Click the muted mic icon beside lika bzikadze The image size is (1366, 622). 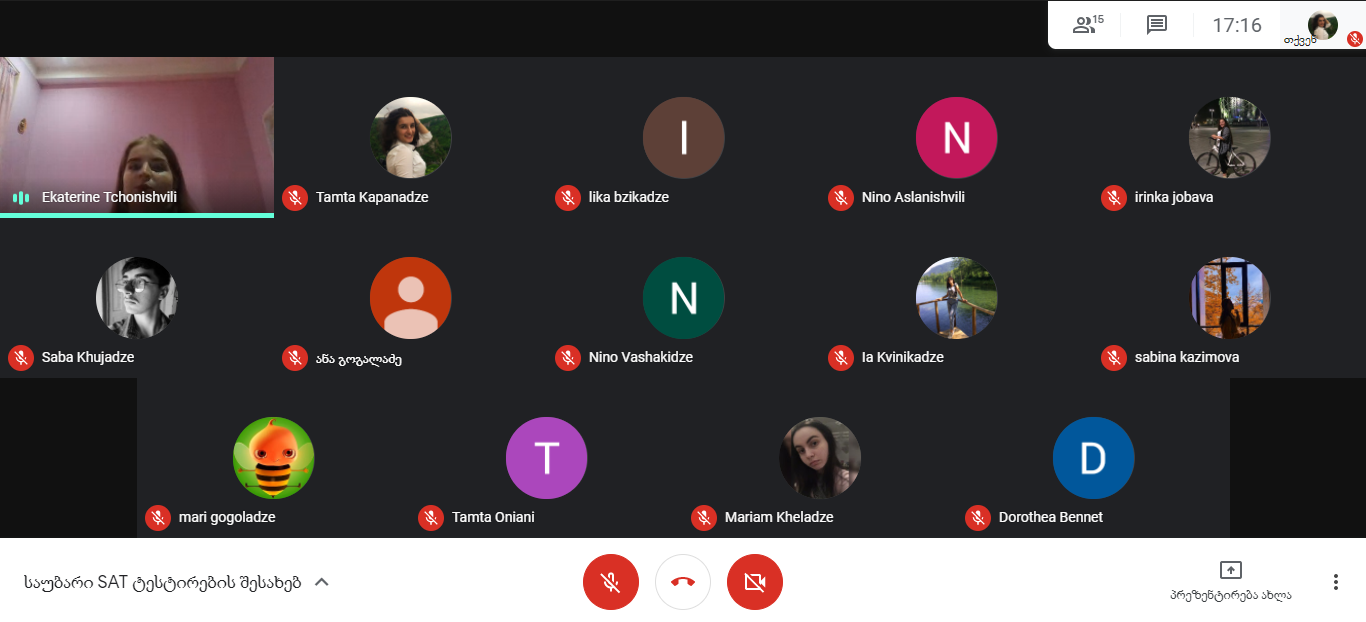pos(568,198)
